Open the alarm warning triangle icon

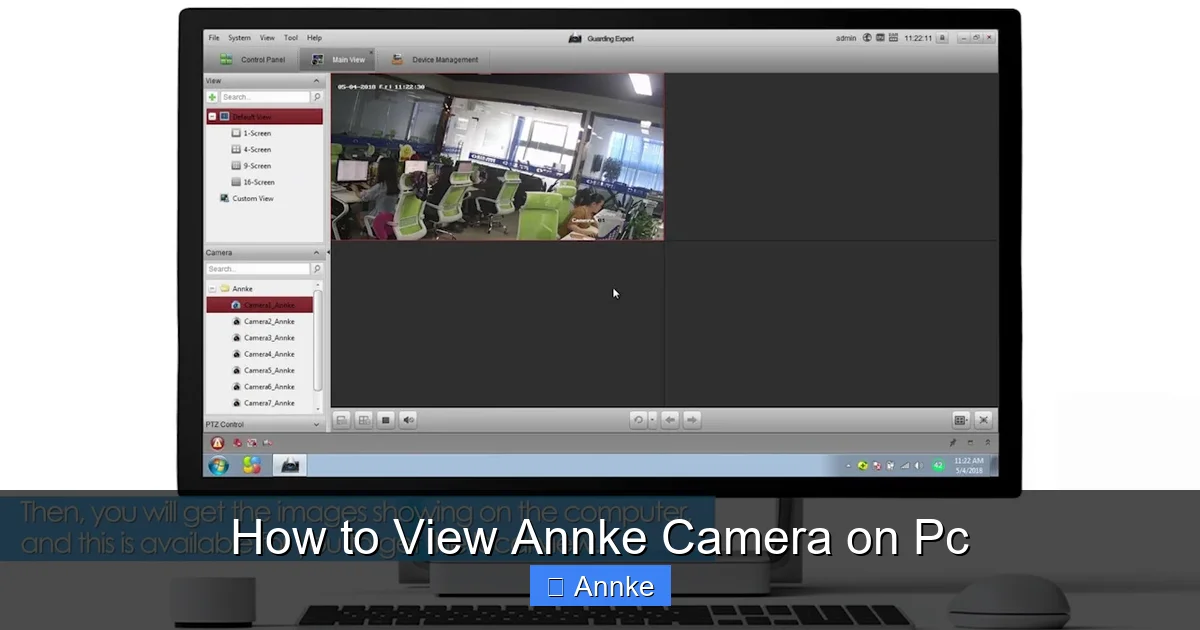tap(217, 443)
